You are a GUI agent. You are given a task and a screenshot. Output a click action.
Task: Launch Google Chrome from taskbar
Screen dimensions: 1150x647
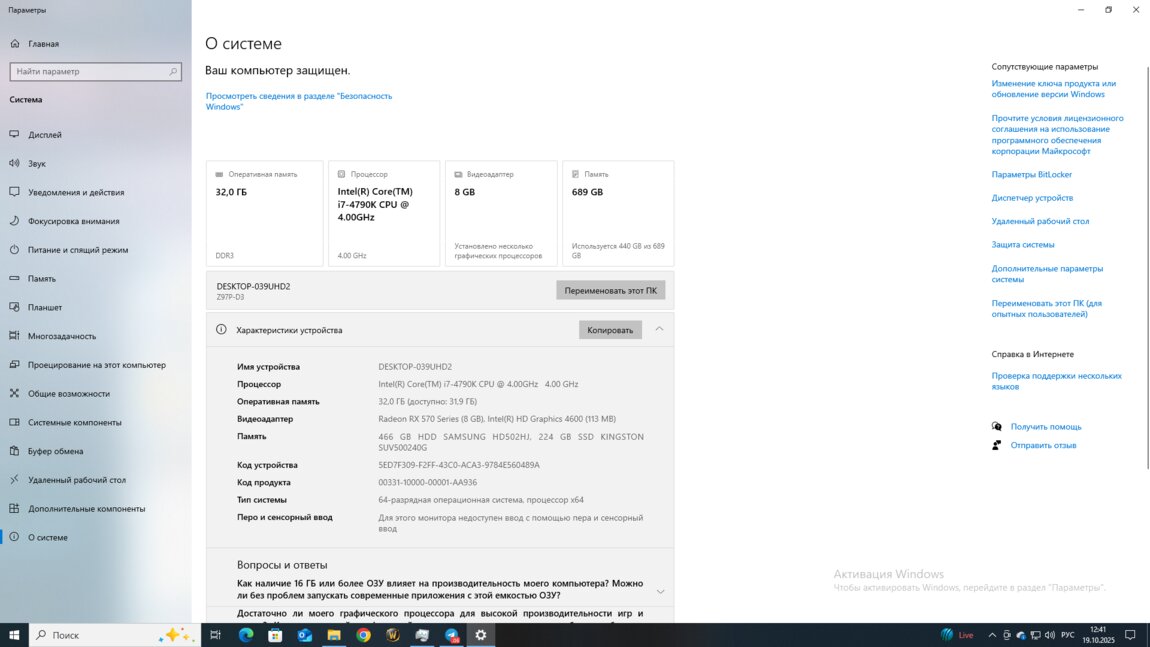pos(364,635)
